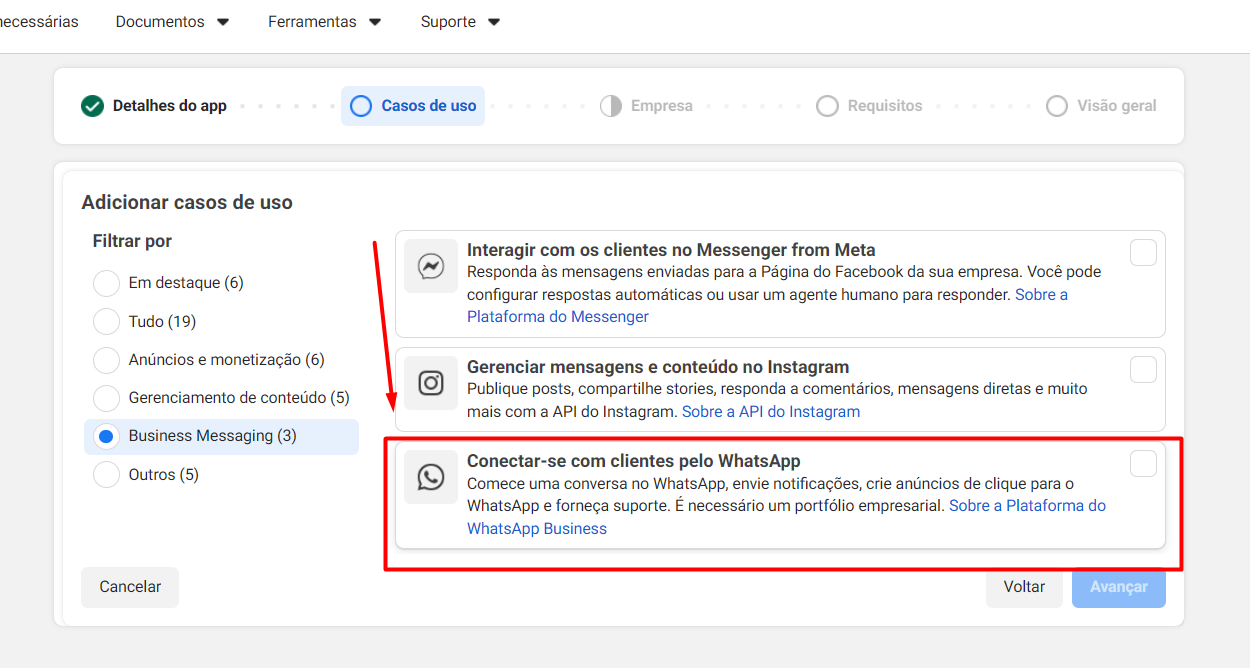Click the half-filled Empresa step icon
Viewport: 1250px width, 668px height.
click(611, 106)
